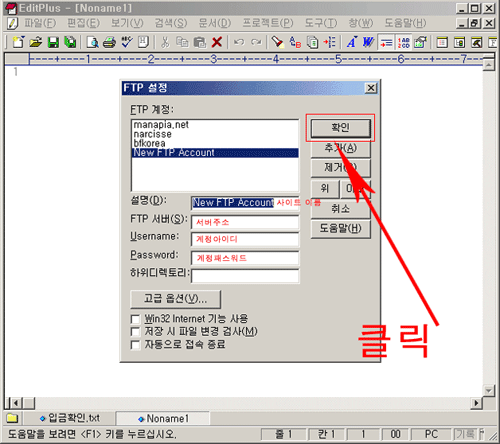Viewport: 500px width, 444px height.
Task: Click the 설명(D) description input field
Action: click(245, 203)
